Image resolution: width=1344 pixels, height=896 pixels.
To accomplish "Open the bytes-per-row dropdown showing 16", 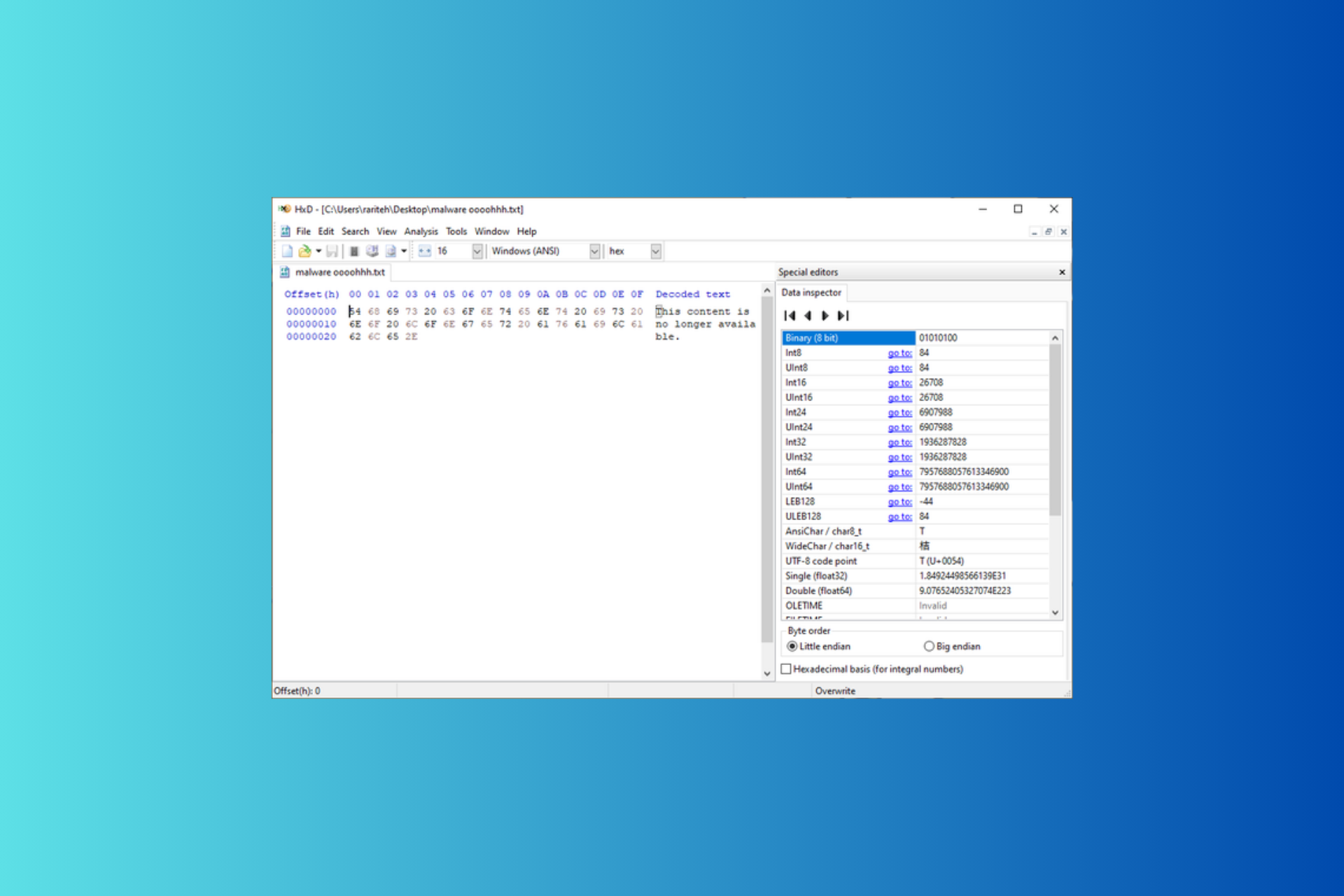I will (x=477, y=251).
